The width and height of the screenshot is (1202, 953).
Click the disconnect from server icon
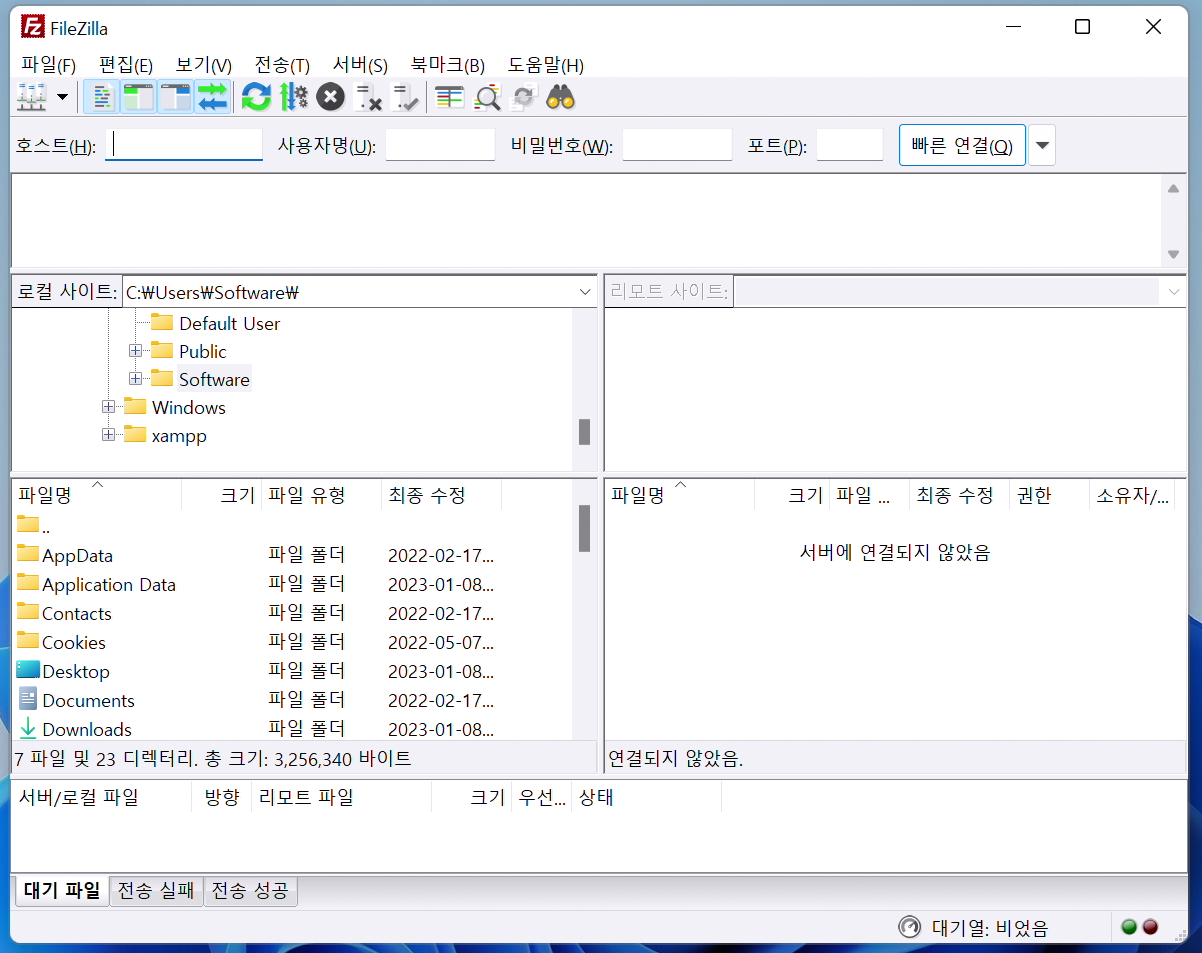click(368, 97)
